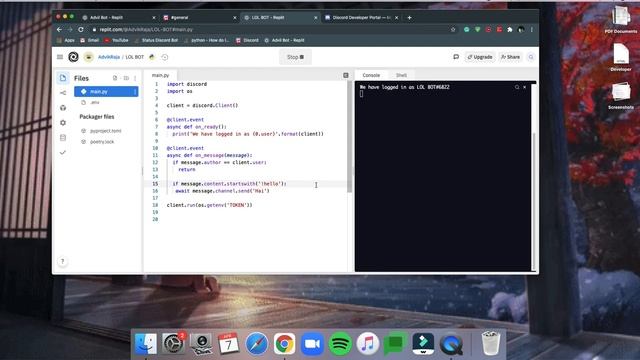Screen dimensions: 640x360
Task: Open the Files panel in Replit sidebar
Action: pos(63,78)
